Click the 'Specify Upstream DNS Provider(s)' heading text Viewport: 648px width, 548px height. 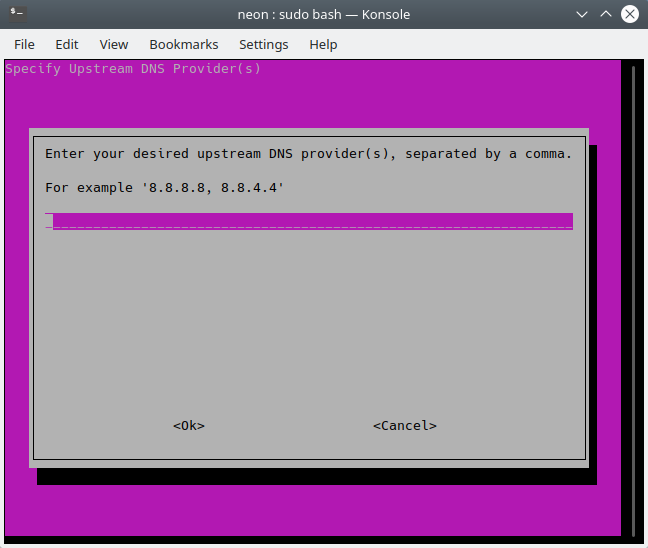pos(133,69)
